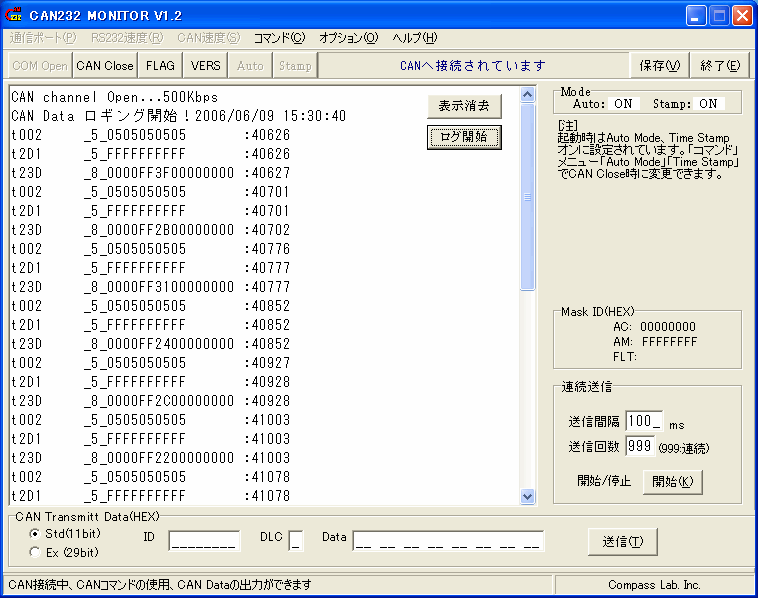Click the scroll up arrow of log
Image resolution: width=758 pixels, height=598 pixels.
tap(528, 96)
